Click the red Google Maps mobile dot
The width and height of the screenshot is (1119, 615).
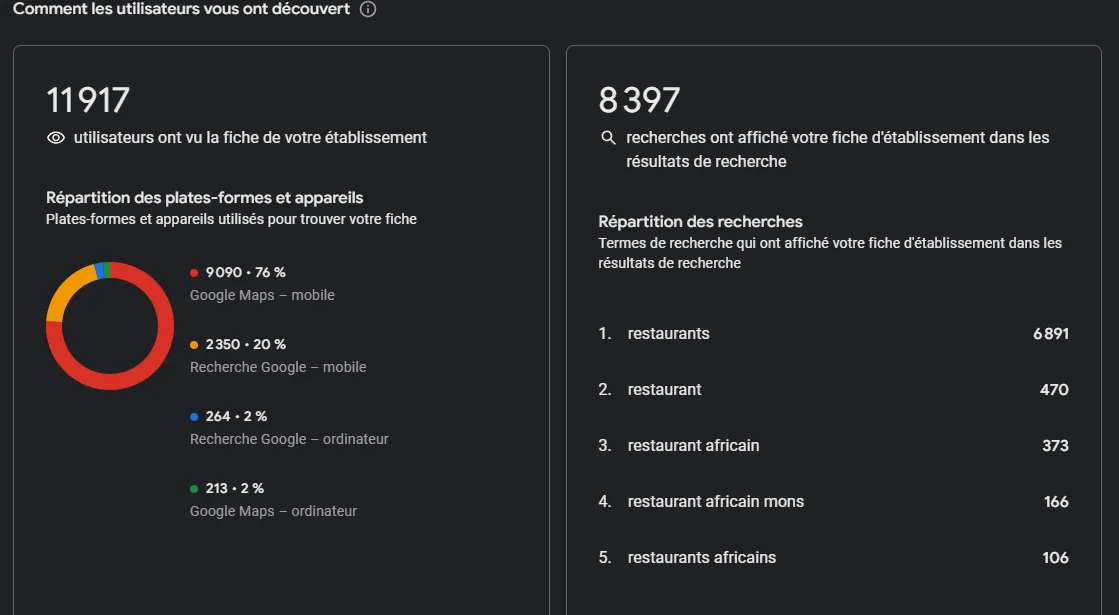(193, 273)
